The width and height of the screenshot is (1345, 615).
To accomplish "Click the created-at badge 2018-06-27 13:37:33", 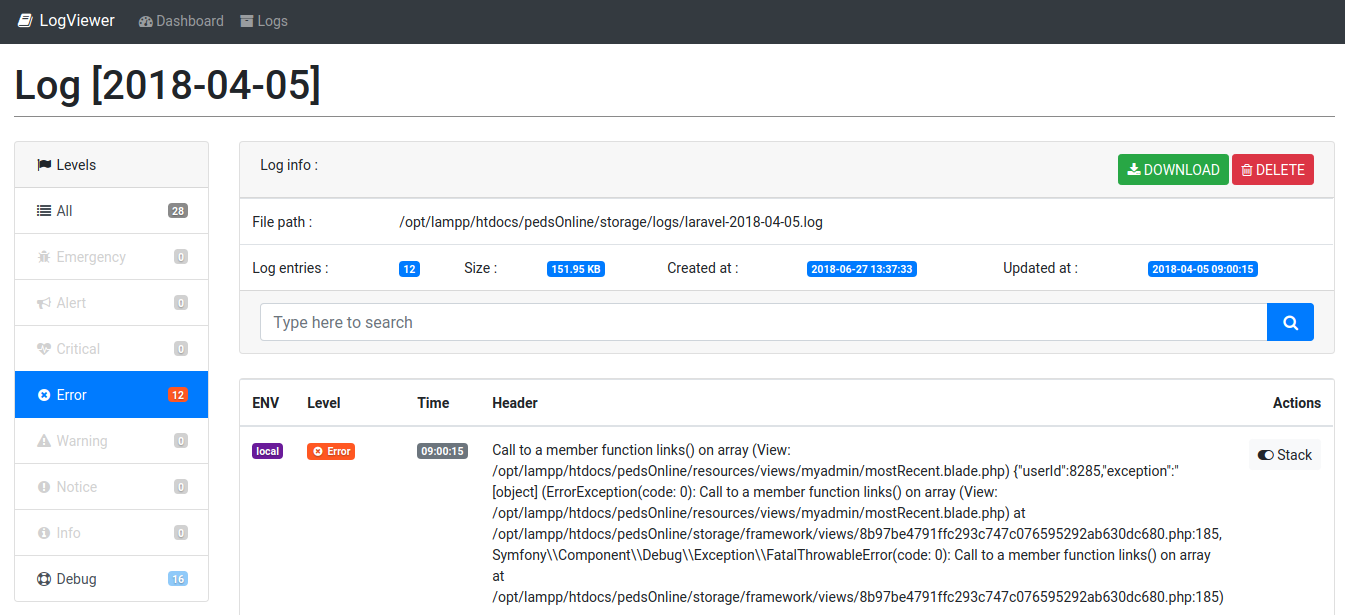I will pyautogui.click(x=862, y=269).
